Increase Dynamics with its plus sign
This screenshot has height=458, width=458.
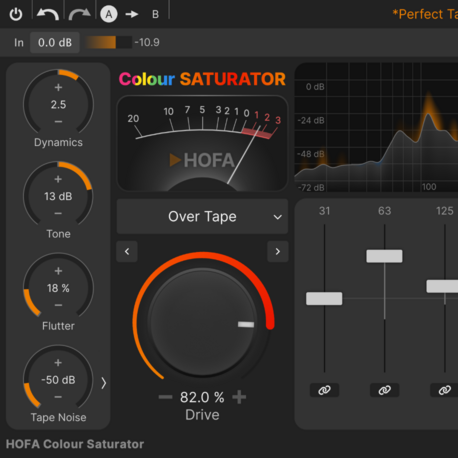tap(58, 87)
